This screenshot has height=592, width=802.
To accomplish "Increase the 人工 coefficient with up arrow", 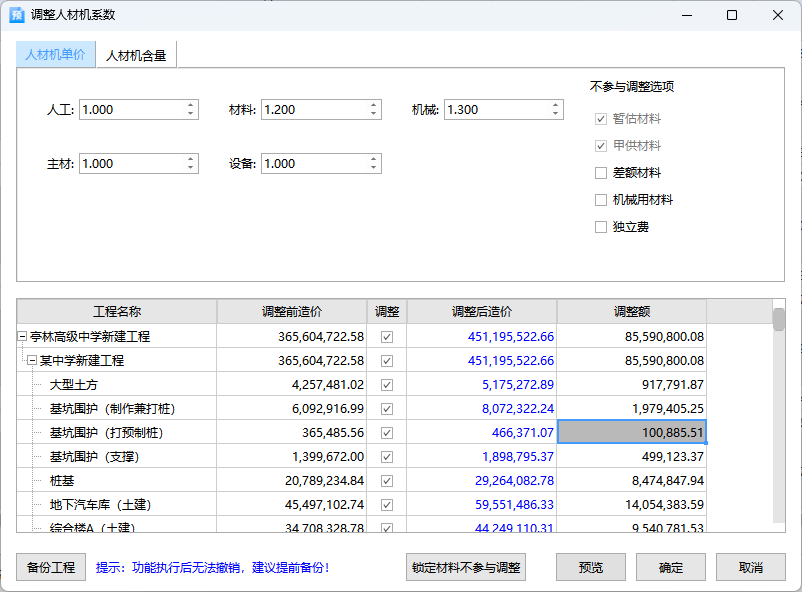I will (190, 105).
